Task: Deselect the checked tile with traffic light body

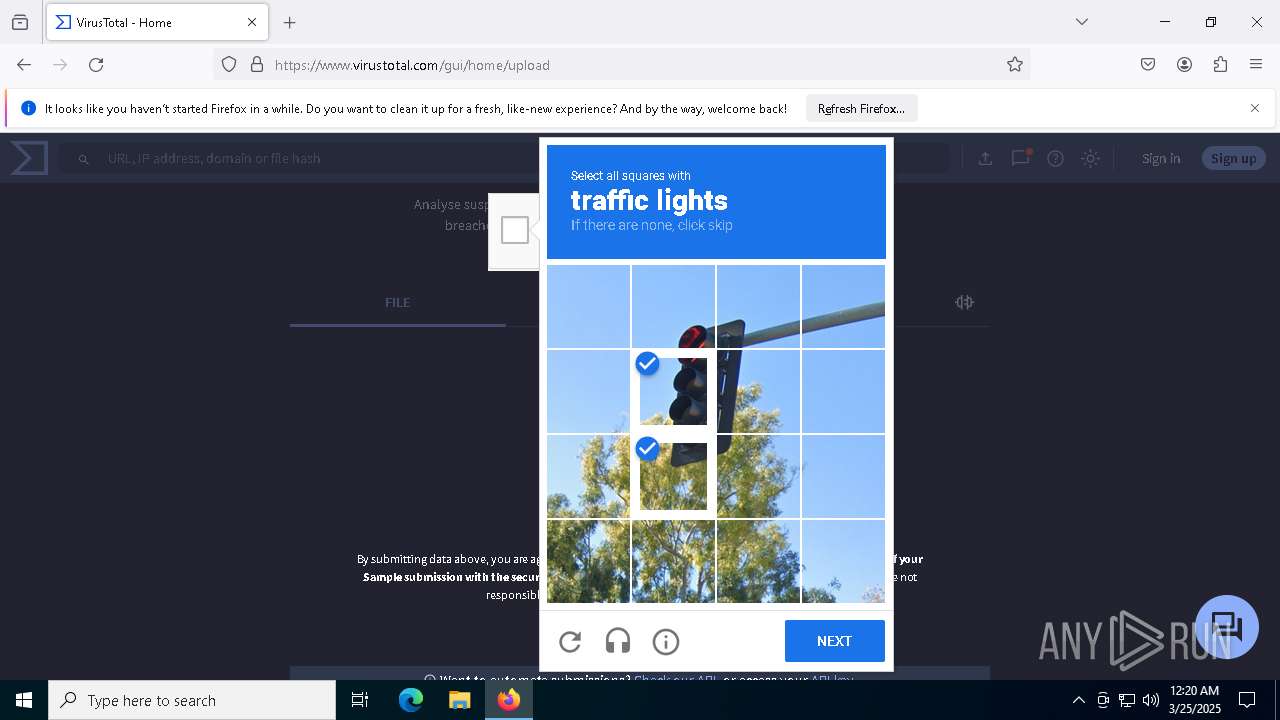Action: coord(674,391)
